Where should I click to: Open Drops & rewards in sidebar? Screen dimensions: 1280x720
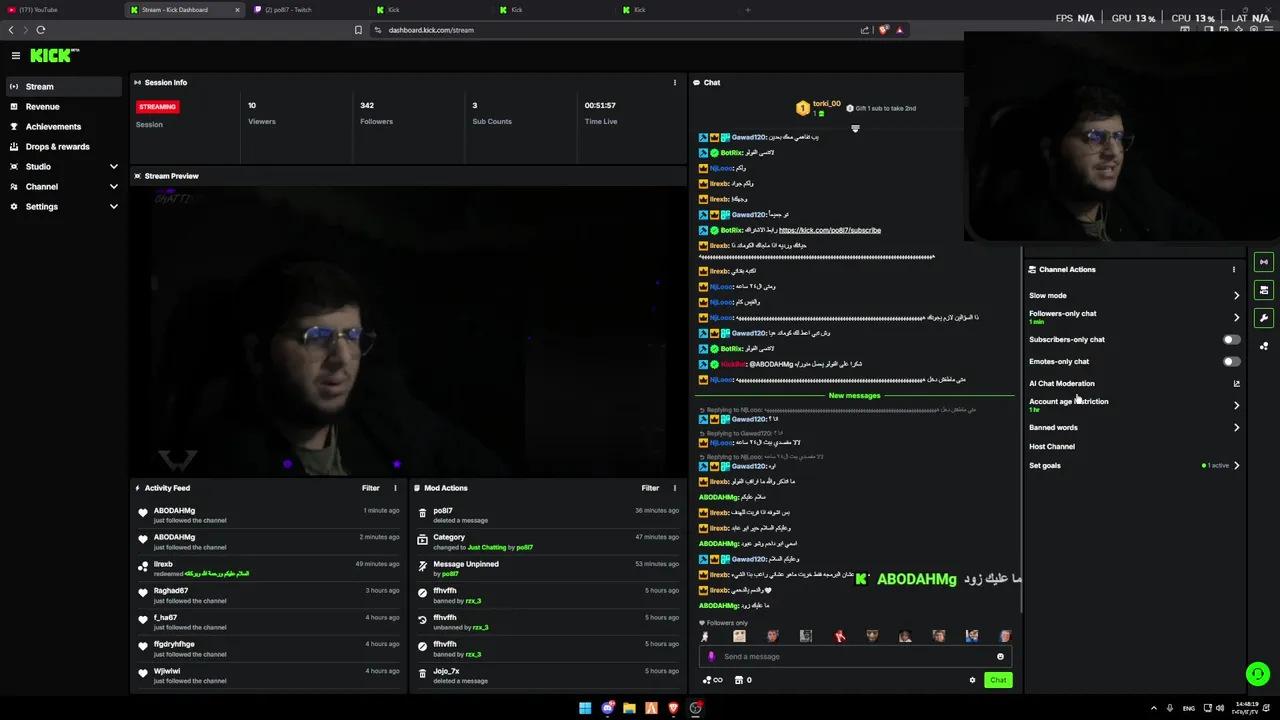point(64,147)
